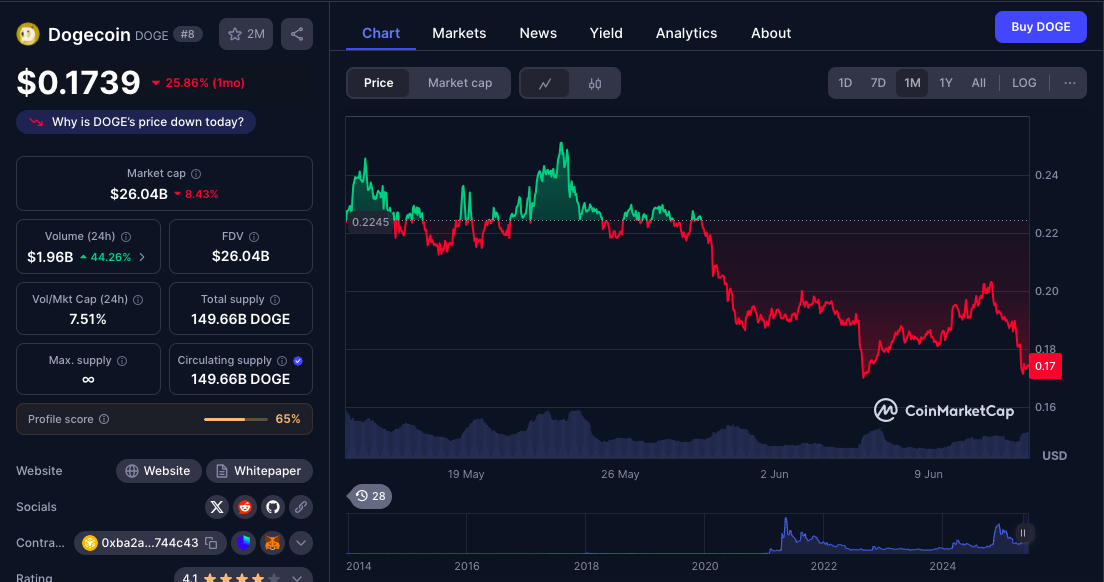Set chart range to 1D
1104x582 pixels.
845,83
